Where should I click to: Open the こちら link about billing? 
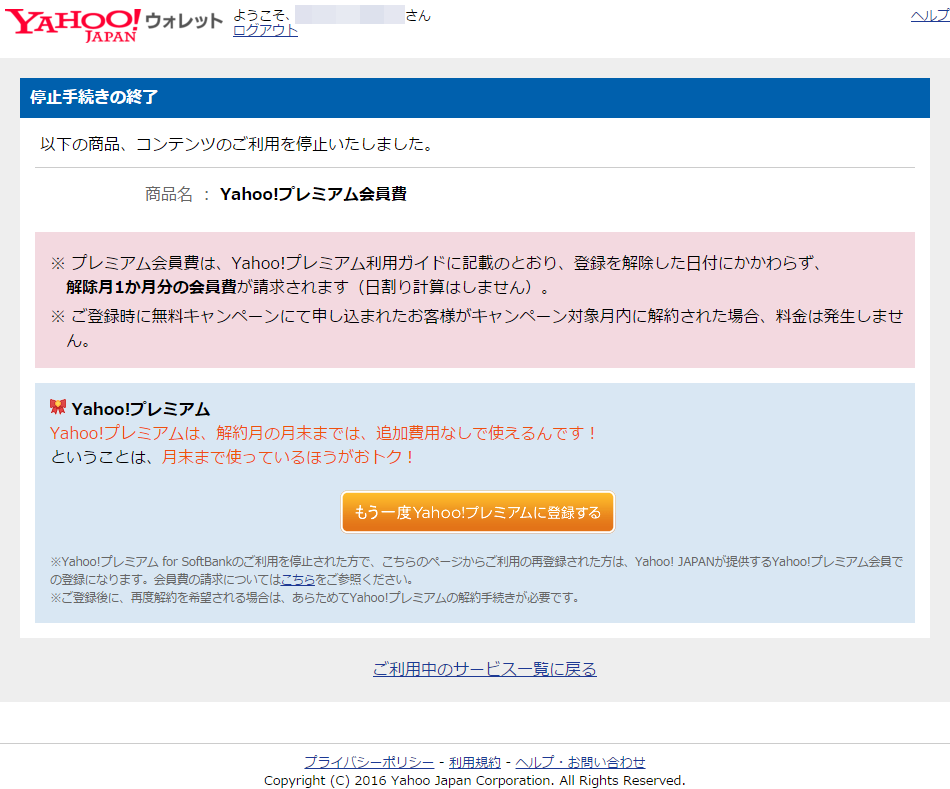pyautogui.click(x=298, y=579)
